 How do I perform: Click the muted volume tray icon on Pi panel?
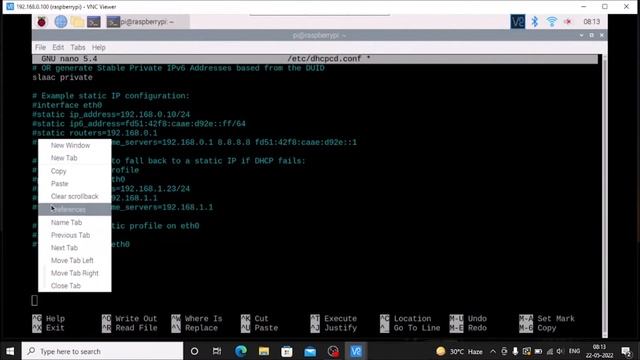tap(568, 22)
